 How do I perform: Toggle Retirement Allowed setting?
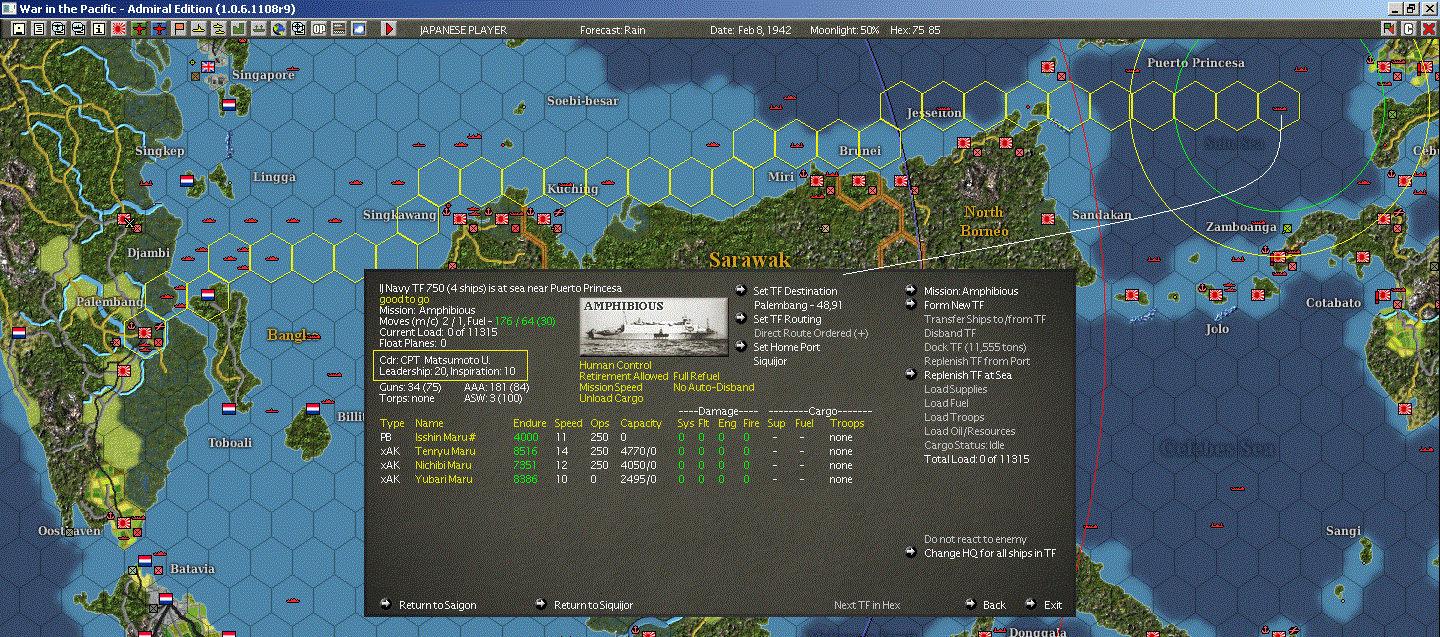coord(624,376)
